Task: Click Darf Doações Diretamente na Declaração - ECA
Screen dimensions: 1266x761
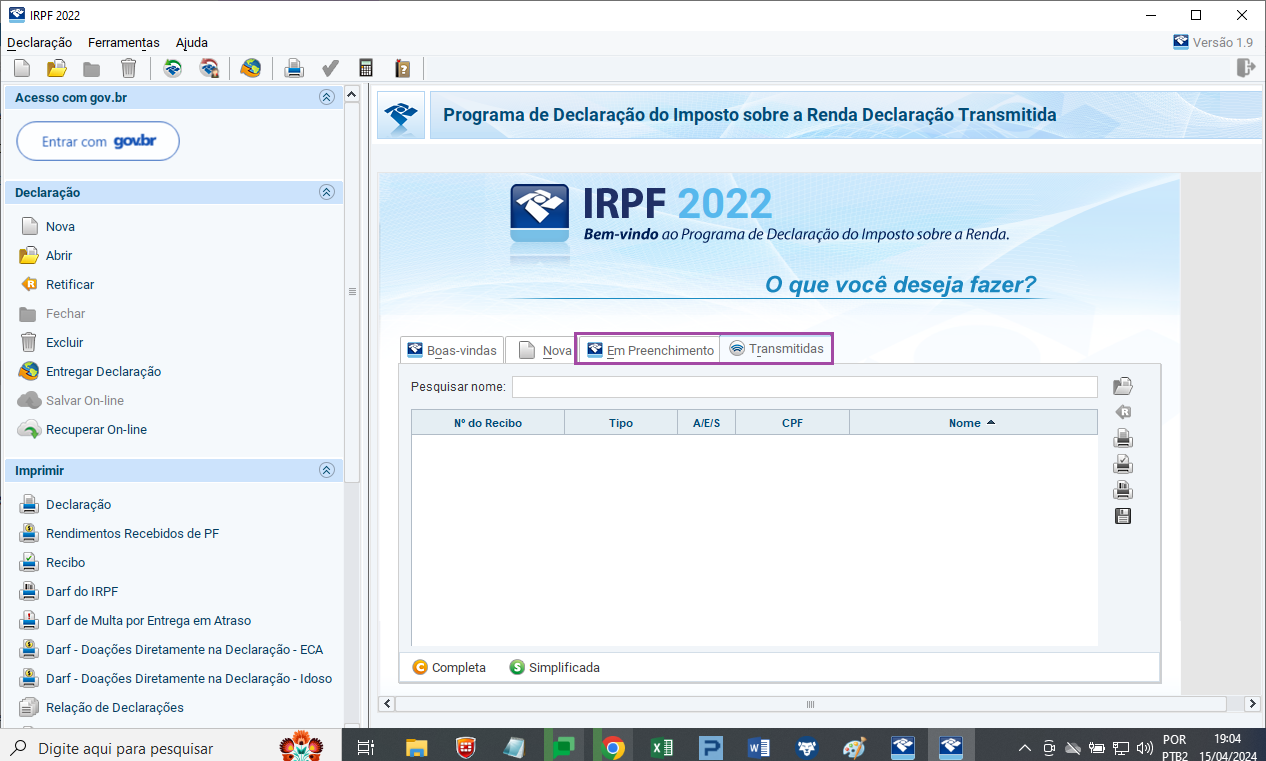Action: click(x=184, y=650)
